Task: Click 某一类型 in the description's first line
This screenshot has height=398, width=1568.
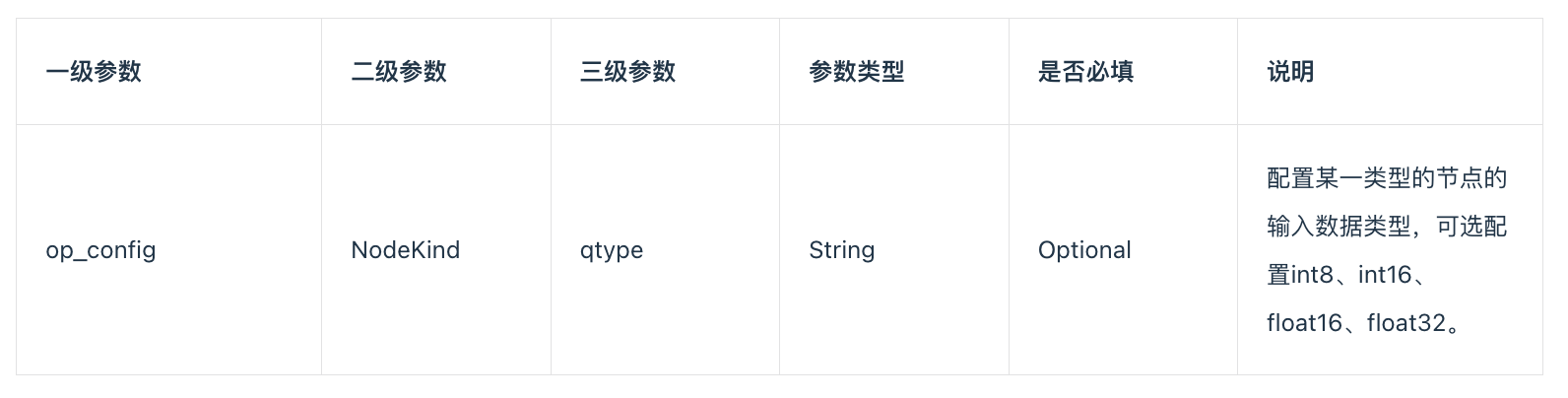Action: pos(1362,178)
